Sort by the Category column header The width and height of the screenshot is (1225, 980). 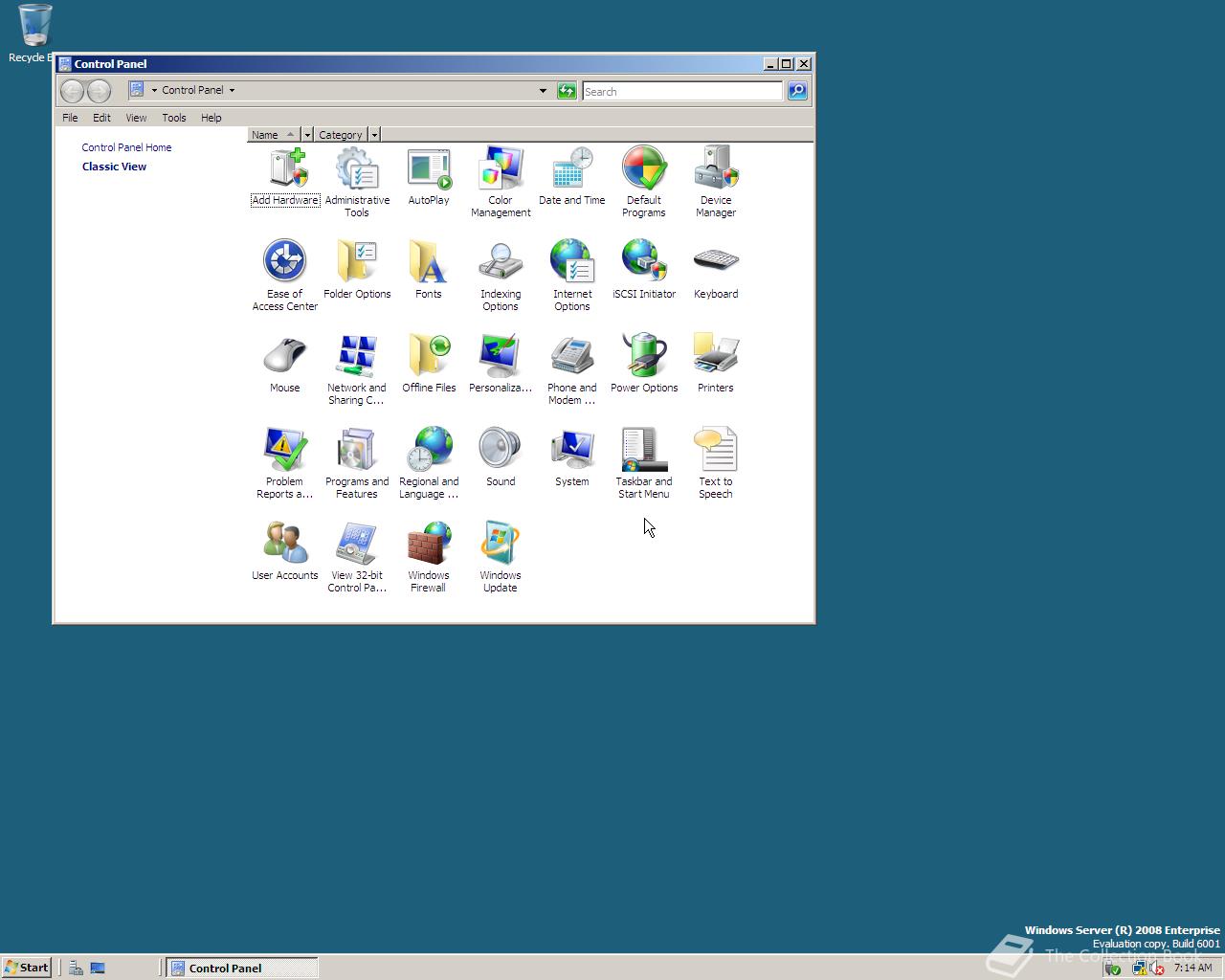pyautogui.click(x=341, y=135)
